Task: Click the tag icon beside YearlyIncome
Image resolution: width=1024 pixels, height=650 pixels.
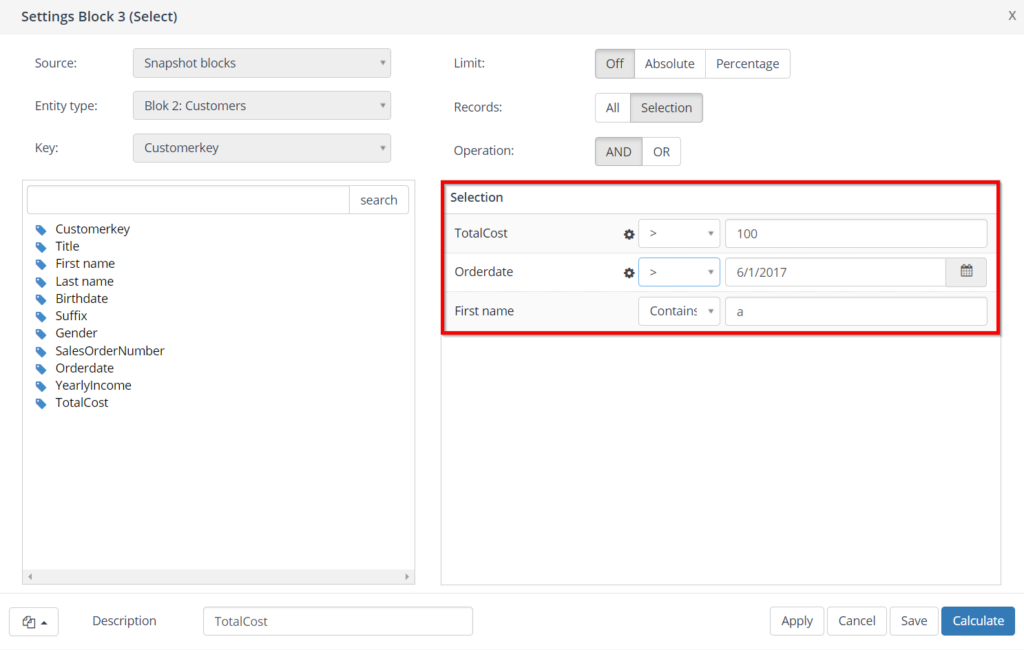Action: pyautogui.click(x=41, y=386)
